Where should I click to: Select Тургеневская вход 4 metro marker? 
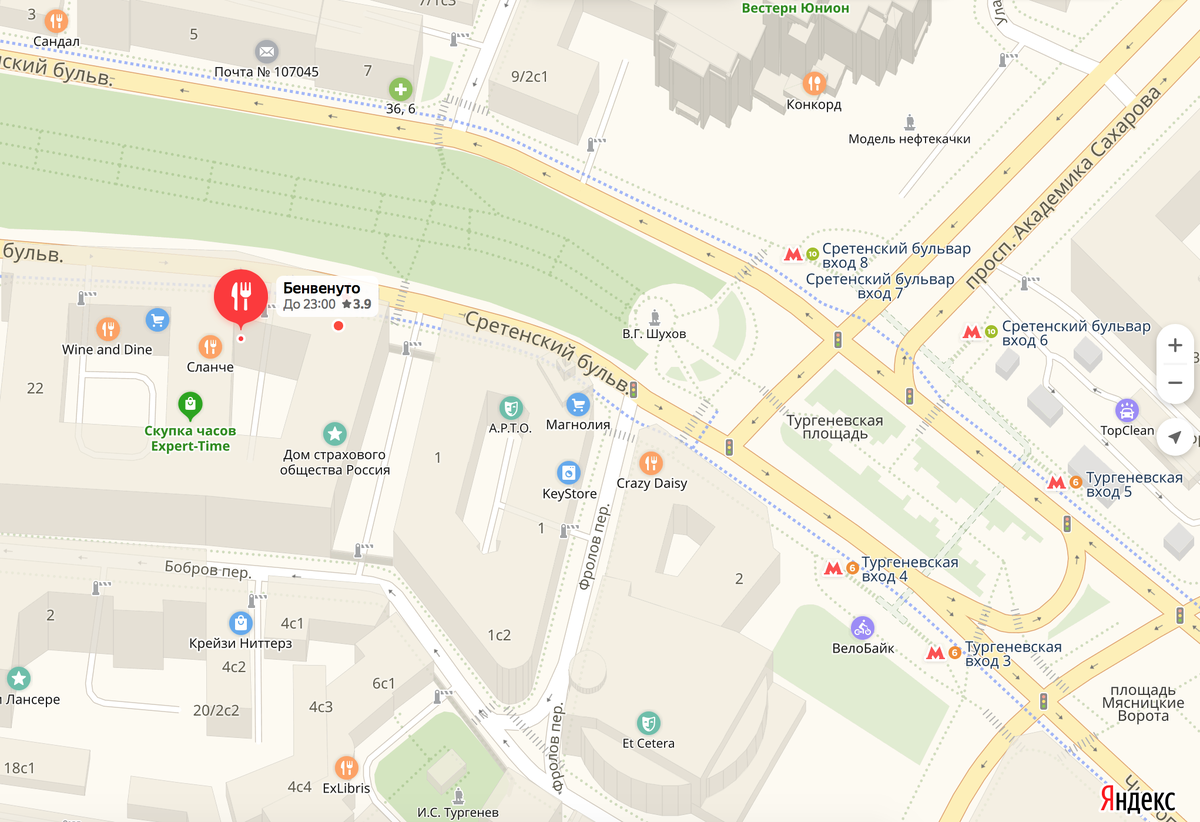coord(832,568)
